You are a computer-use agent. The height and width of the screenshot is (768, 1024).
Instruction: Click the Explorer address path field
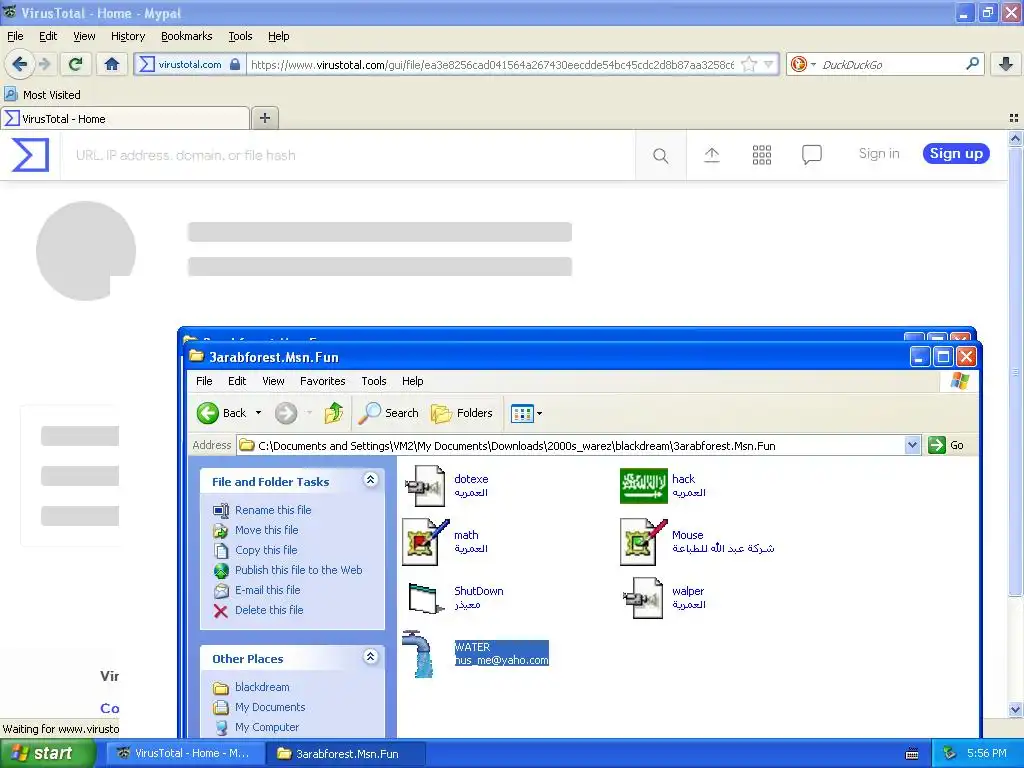point(571,445)
